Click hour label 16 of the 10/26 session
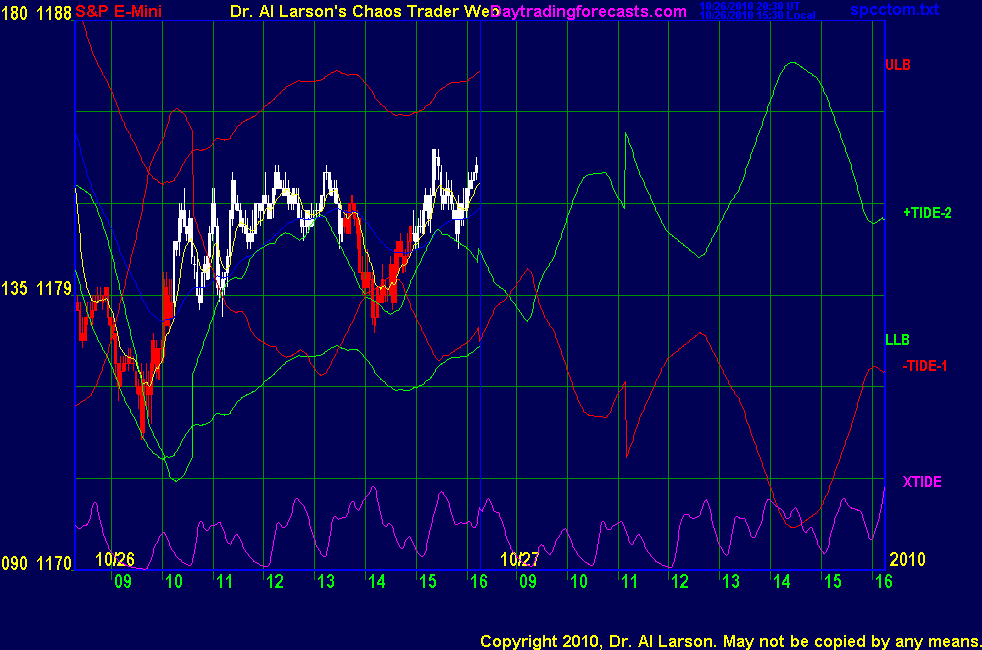Image resolution: width=982 pixels, height=650 pixels. click(x=478, y=582)
